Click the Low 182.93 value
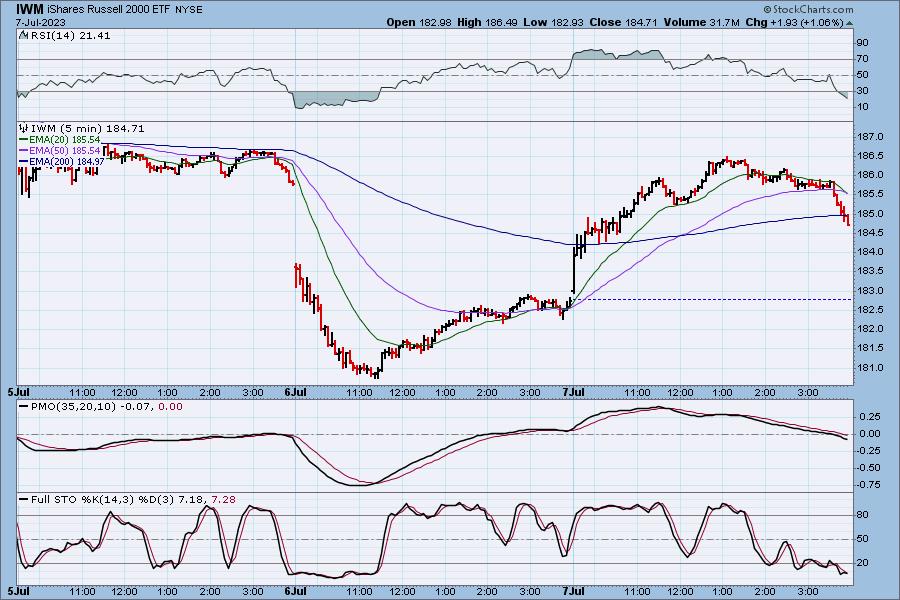 [x=553, y=22]
